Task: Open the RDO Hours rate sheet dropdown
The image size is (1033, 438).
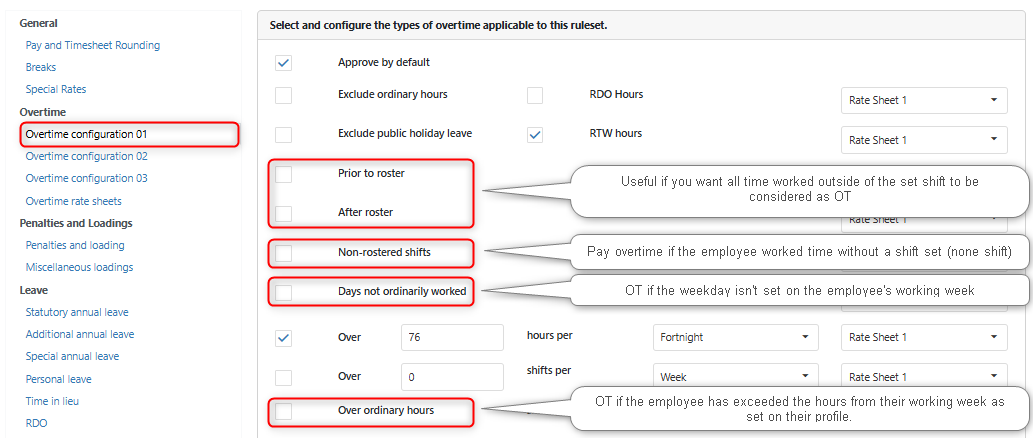Action: pyautogui.click(x=923, y=100)
